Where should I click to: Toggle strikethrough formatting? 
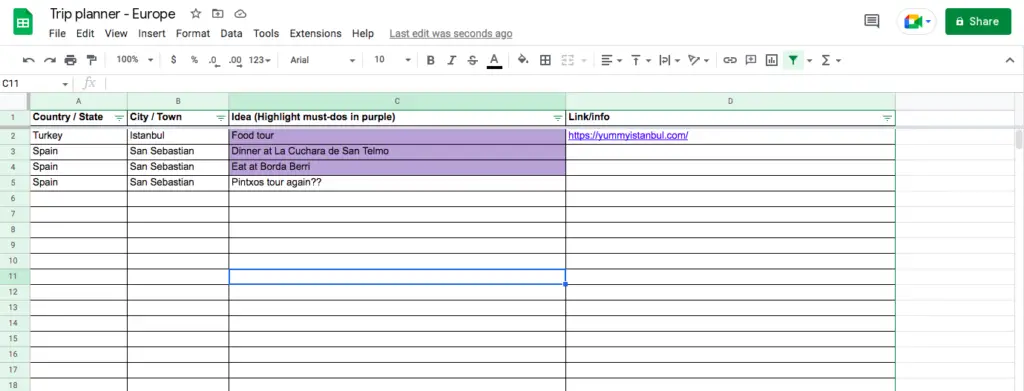(x=473, y=60)
